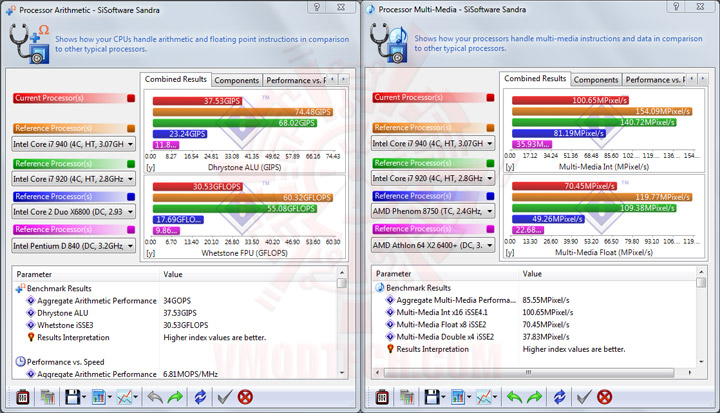Select Multi-Media Float x8 iSSE2 row
Viewport: 720px width, 413px height.
point(534,325)
